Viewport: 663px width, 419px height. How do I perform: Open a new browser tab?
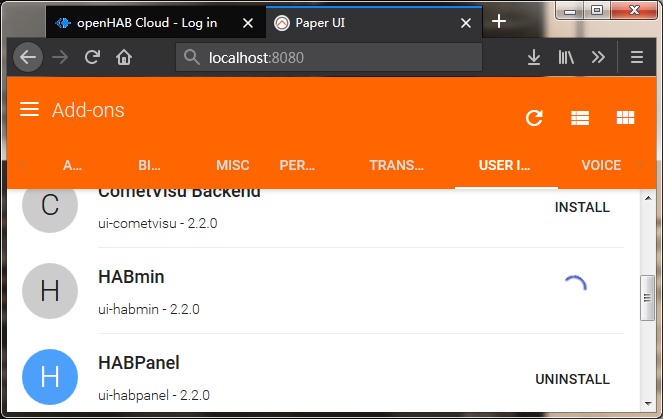(x=499, y=21)
